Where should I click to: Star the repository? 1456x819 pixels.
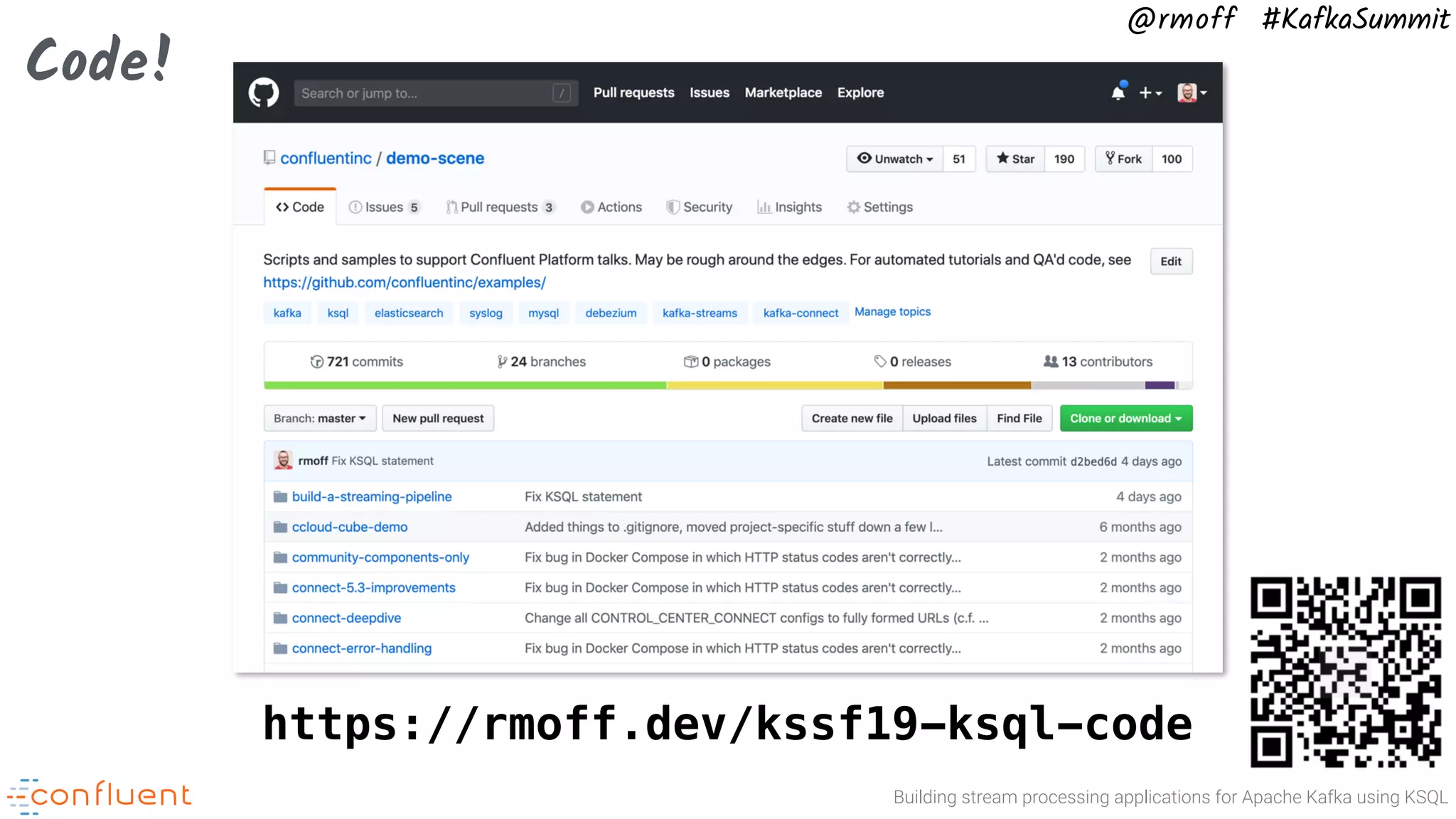point(1015,159)
